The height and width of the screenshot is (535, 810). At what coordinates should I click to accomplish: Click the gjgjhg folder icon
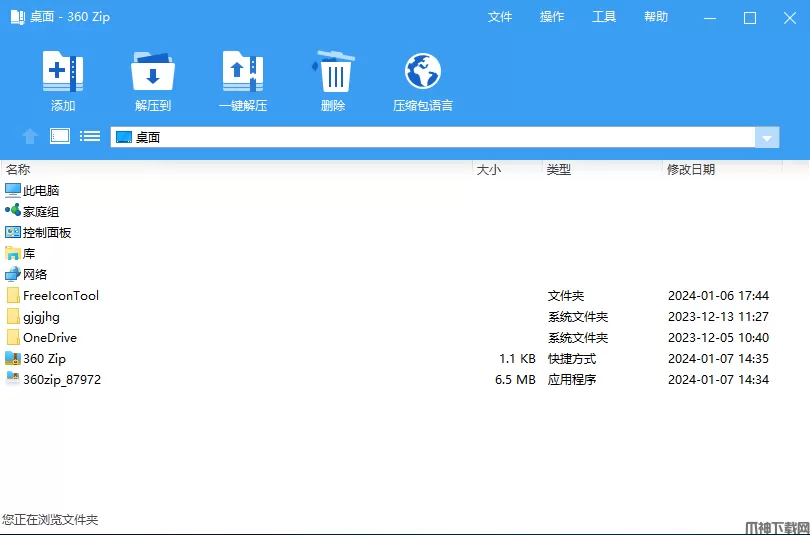[13, 317]
